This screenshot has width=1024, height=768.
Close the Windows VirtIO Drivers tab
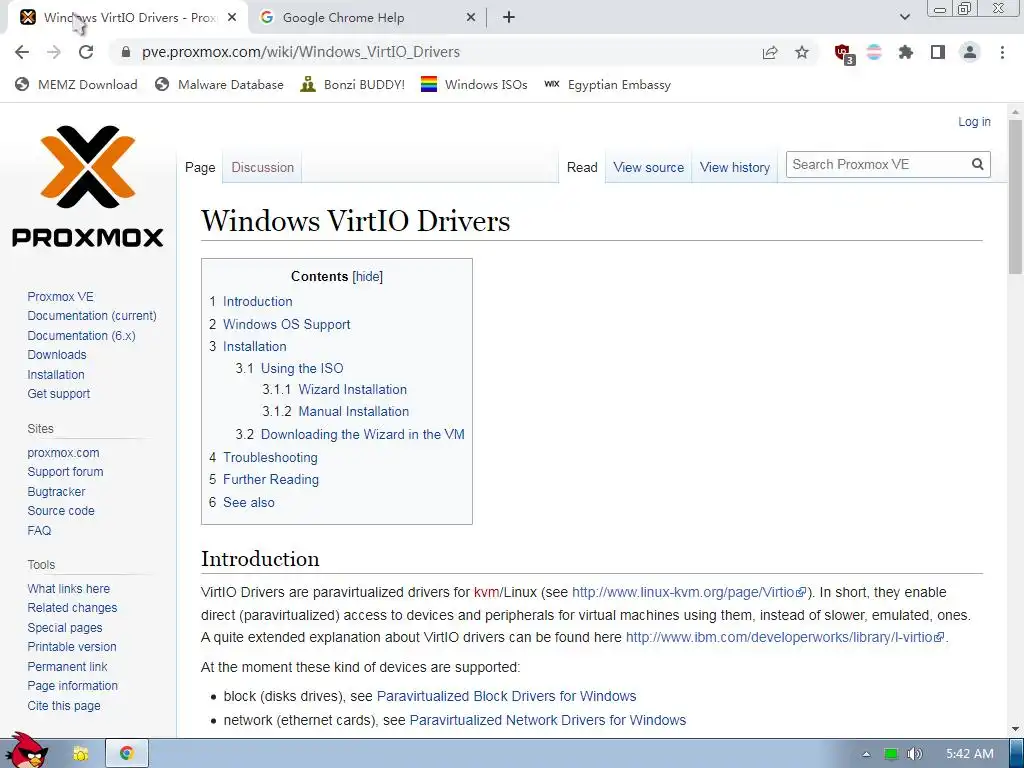pos(232,18)
